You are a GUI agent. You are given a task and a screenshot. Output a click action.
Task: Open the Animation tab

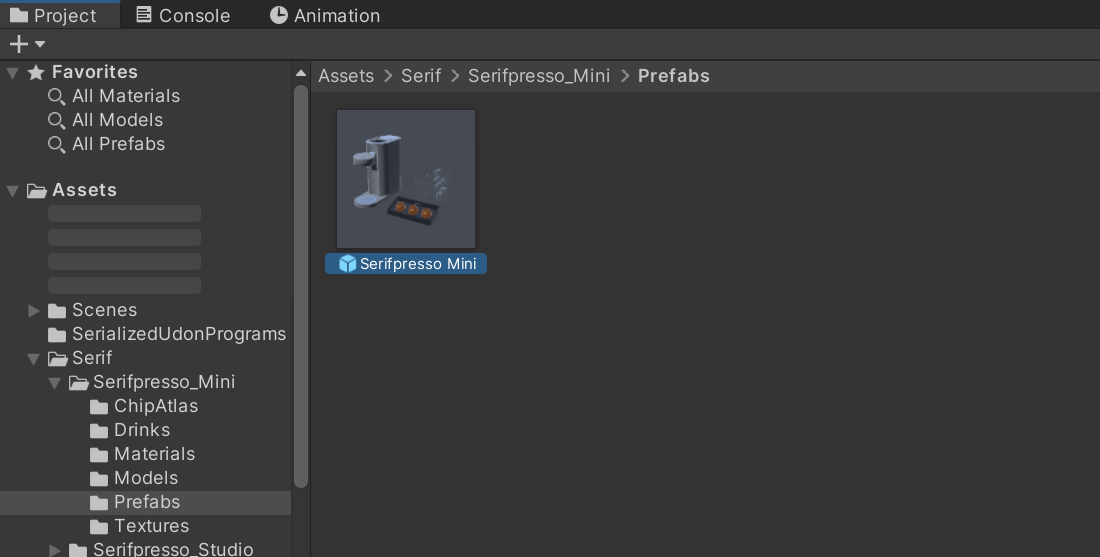click(325, 15)
